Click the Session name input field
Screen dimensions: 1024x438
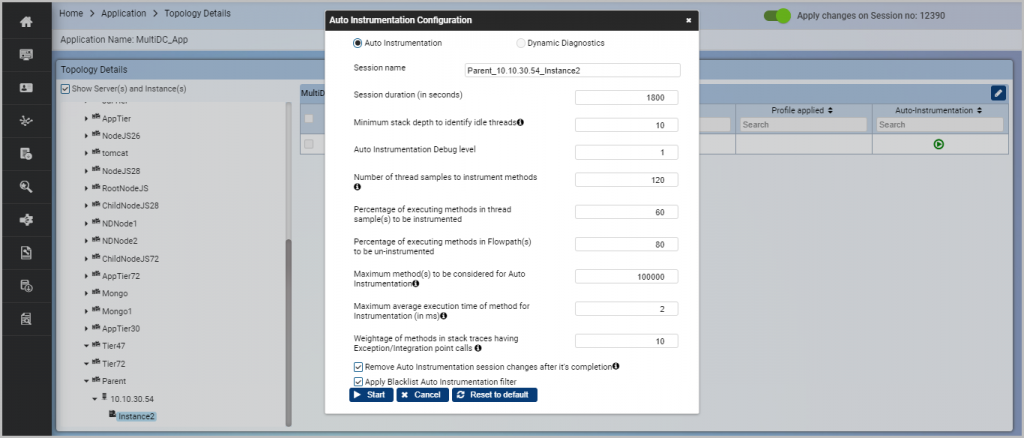572,70
